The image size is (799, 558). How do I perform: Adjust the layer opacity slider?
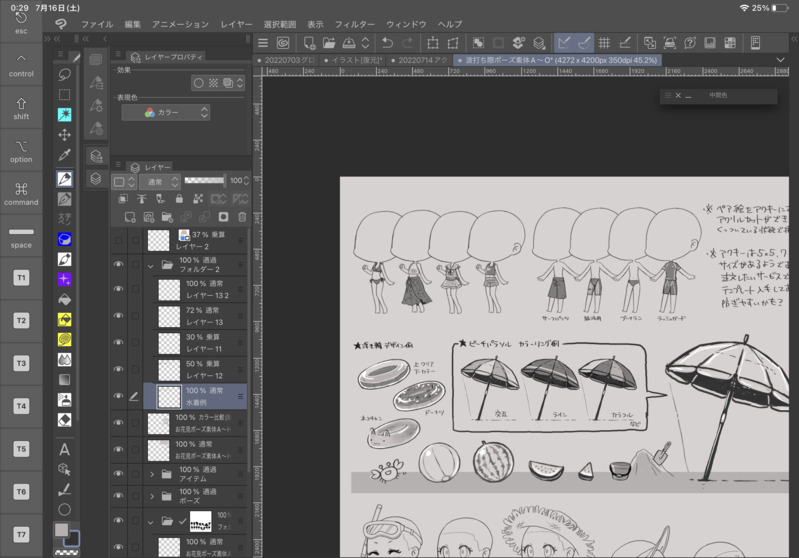pyautogui.click(x=204, y=181)
